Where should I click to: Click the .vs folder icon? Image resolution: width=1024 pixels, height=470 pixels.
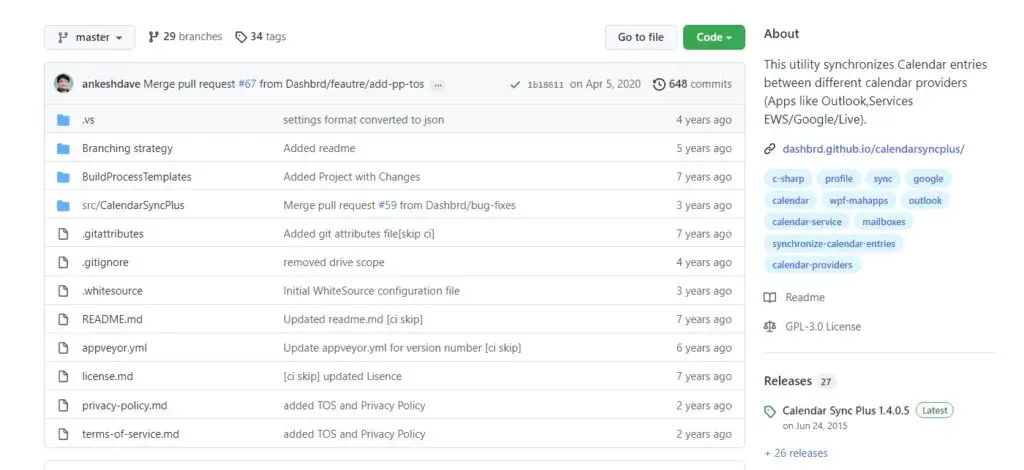pyautogui.click(x=63, y=119)
